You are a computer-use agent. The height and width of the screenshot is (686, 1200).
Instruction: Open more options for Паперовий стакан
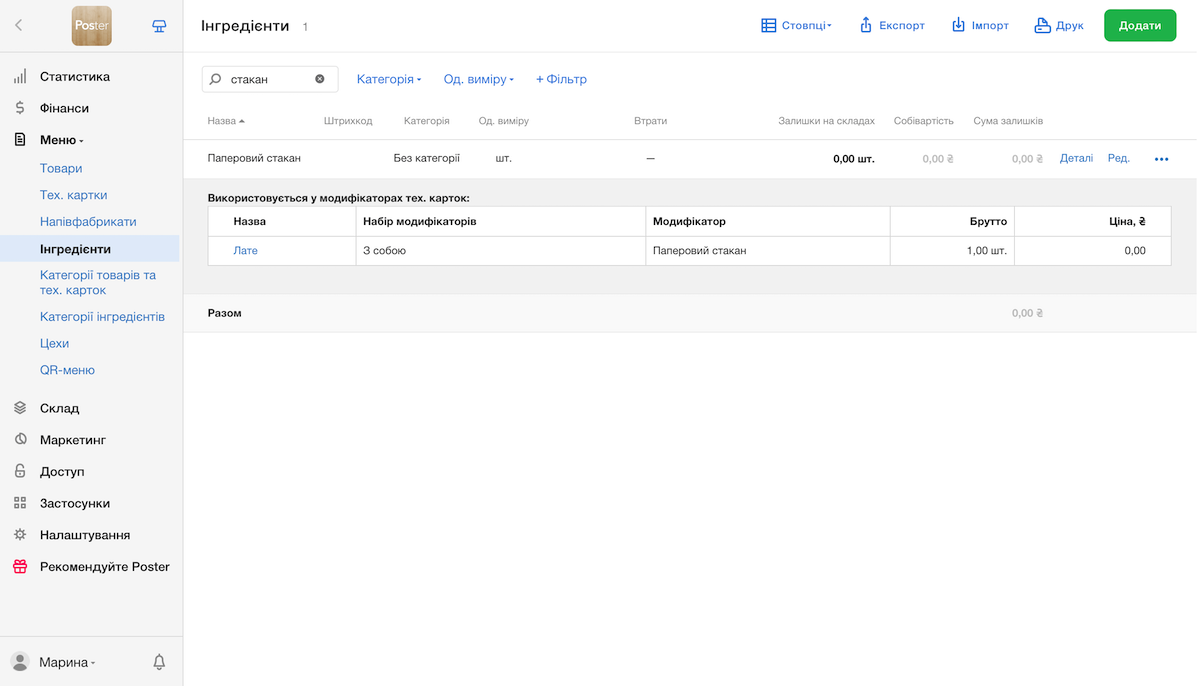tap(1161, 159)
